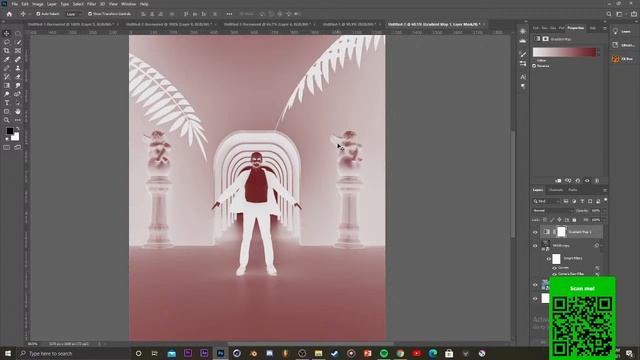Toggle Smart Filters visibility eye
The width and height of the screenshot is (640, 360).
pyautogui.click(x=549, y=258)
